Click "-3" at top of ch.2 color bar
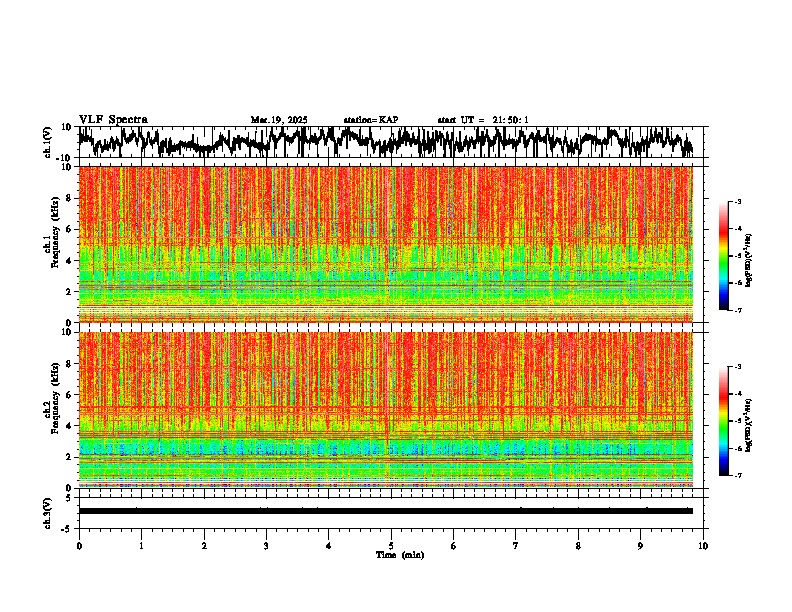792x612 pixels. click(x=737, y=367)
